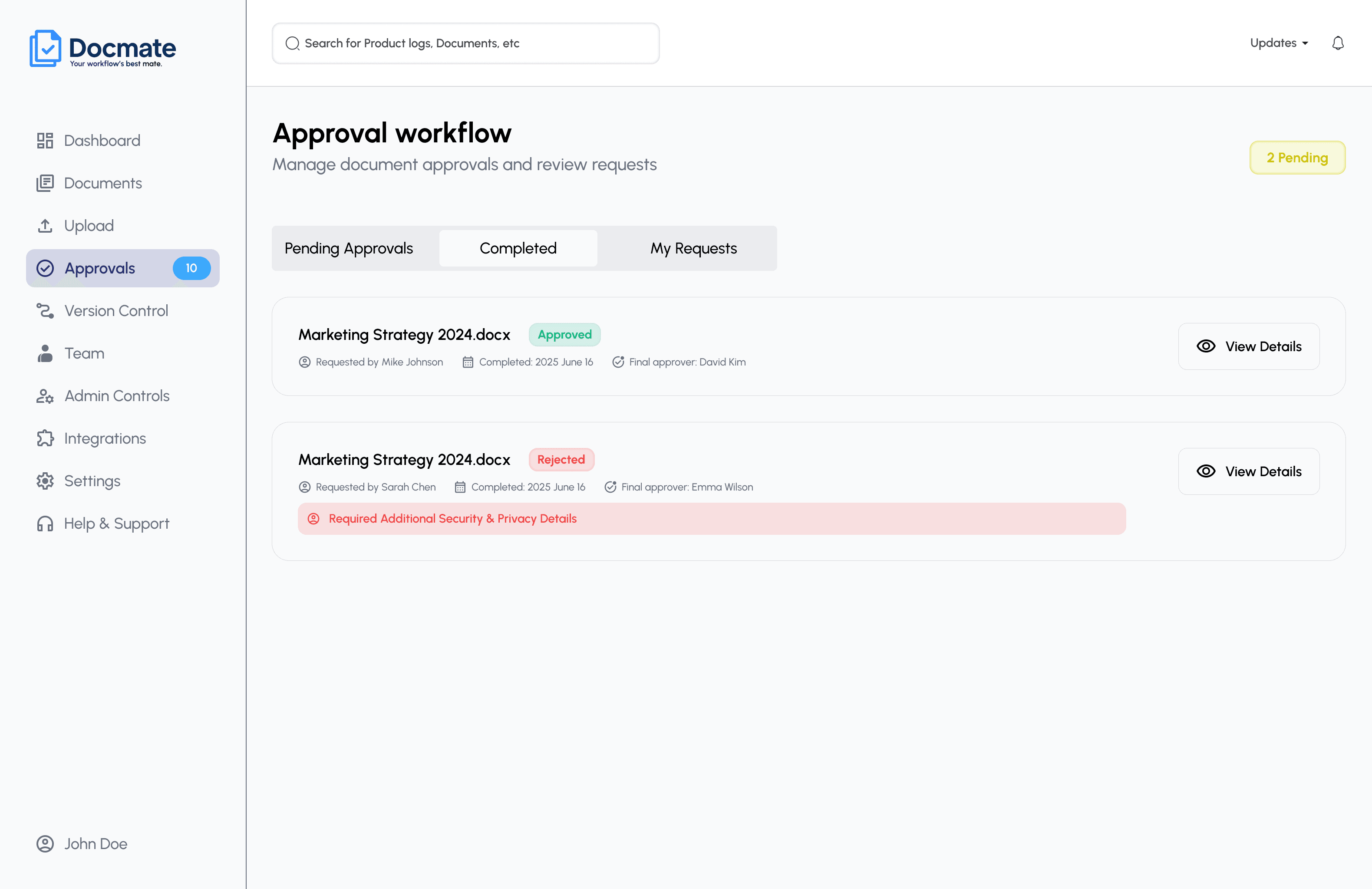This screenshot has width=1372, height=889.
Task: Click the Rejected Marketing Strategy 2024.docx title
Action: (x=404, y=460)
